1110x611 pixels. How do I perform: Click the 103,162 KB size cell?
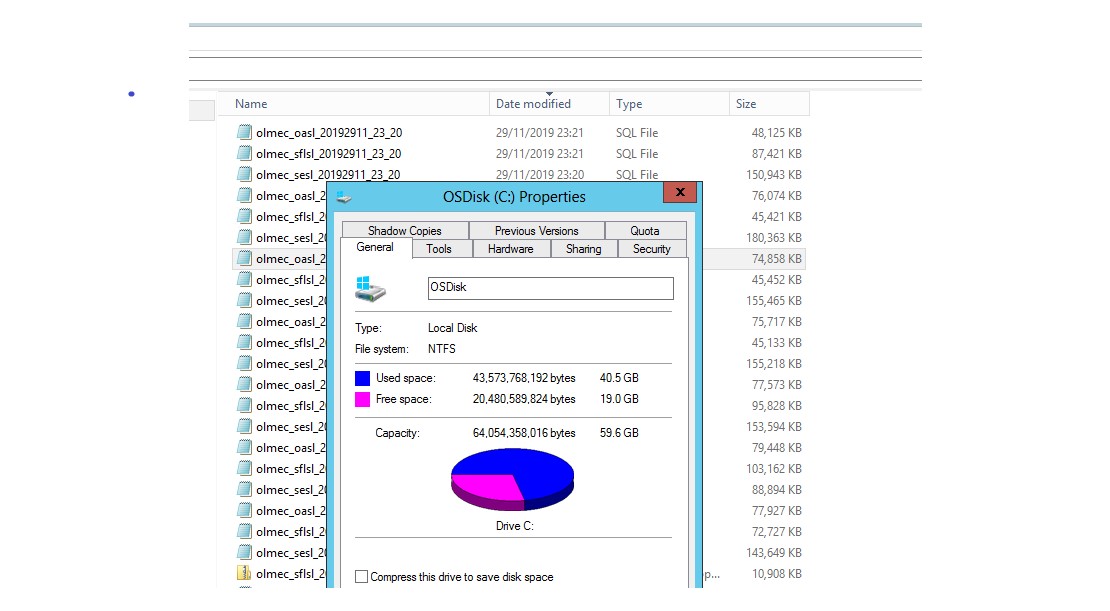click(x=774, y=469)
